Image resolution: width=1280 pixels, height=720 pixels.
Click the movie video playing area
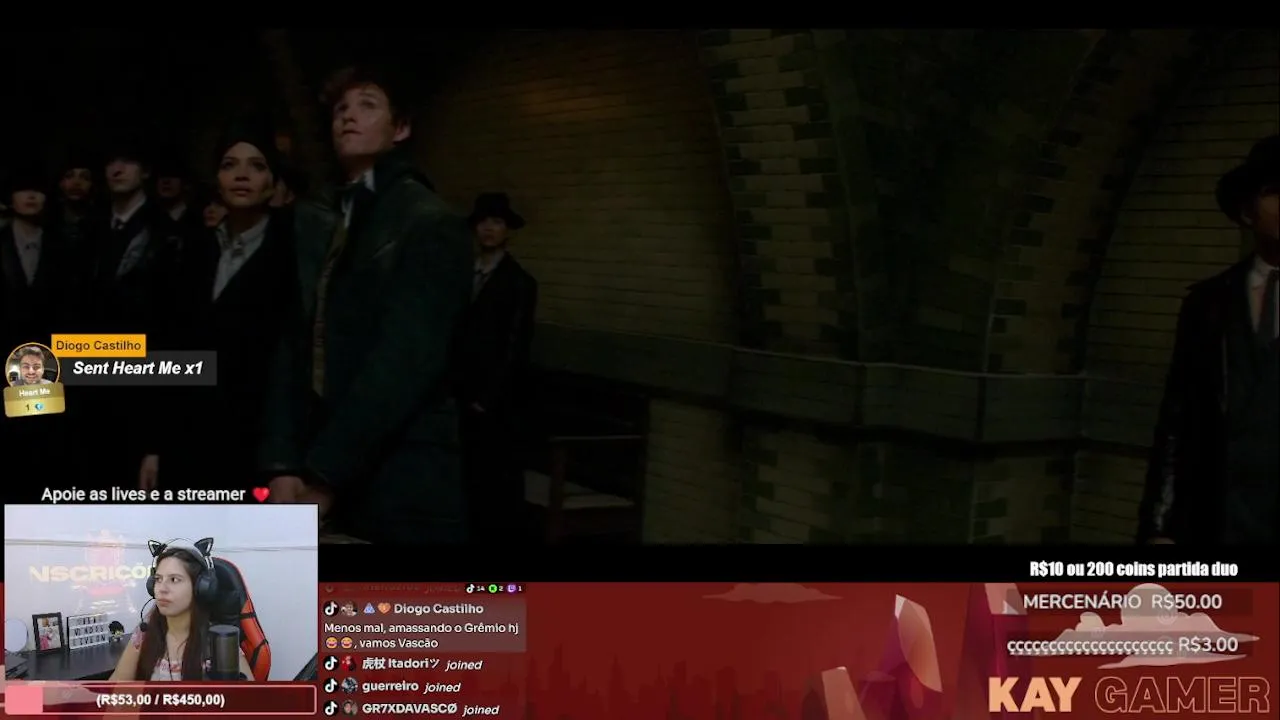pyautogui.click(x=640, y=287)
